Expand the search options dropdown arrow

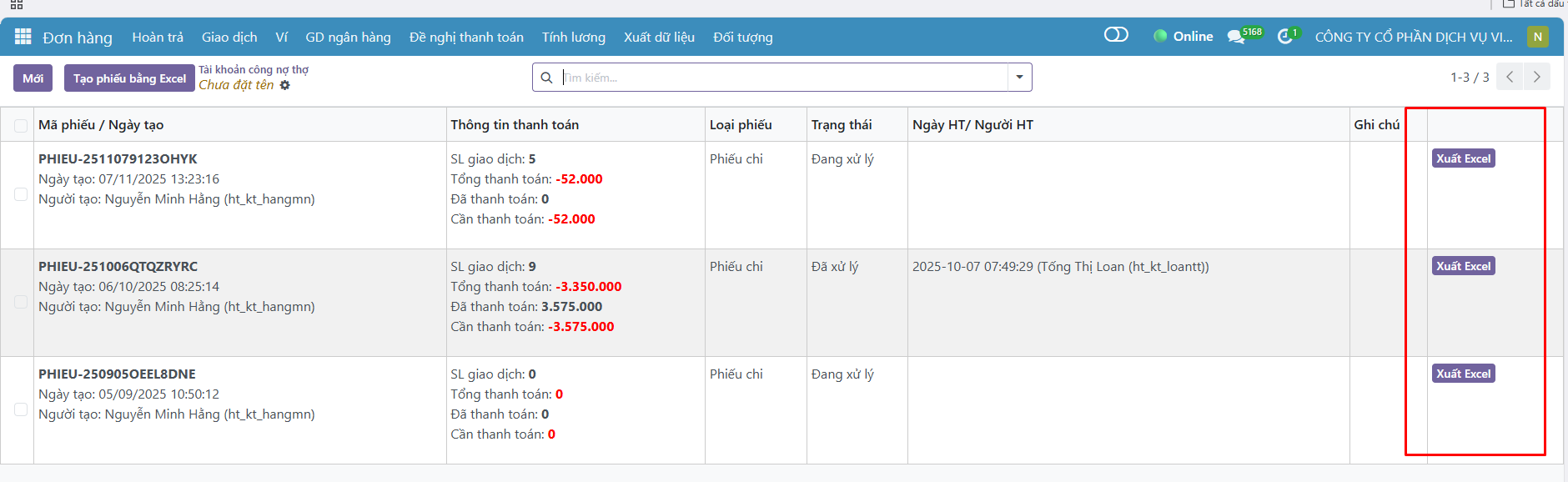click(1019, 78)
